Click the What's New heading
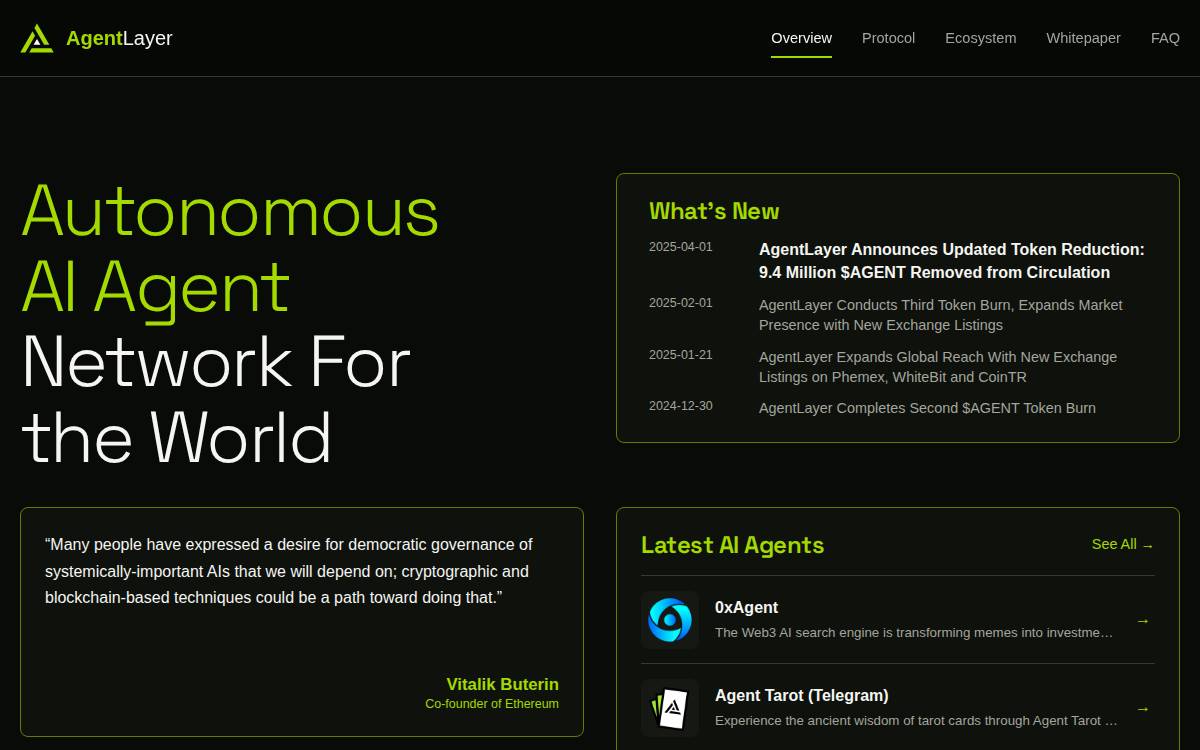Viewport: 1200px width, 750px height. [714, 211]
